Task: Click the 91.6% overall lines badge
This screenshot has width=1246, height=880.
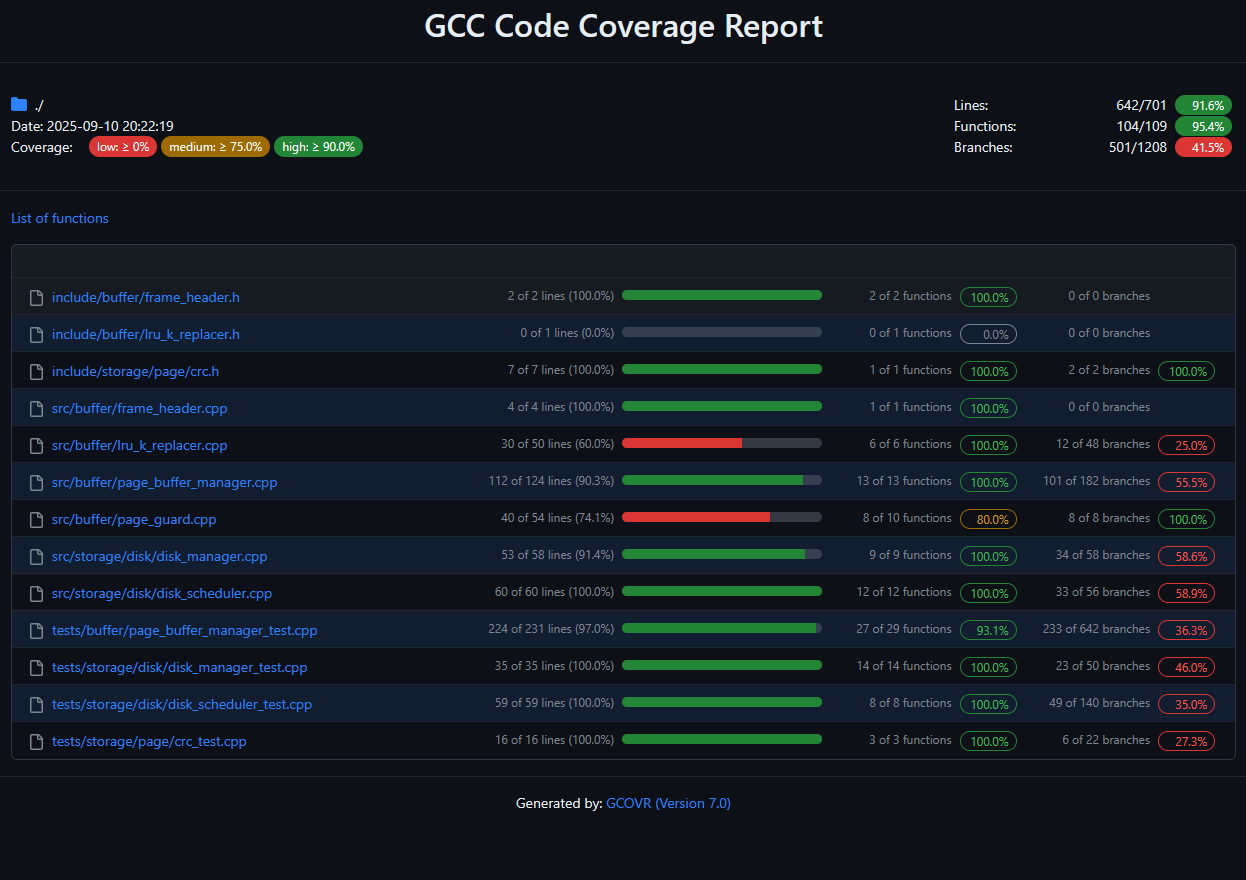Action: click(x=1204, y=105)
